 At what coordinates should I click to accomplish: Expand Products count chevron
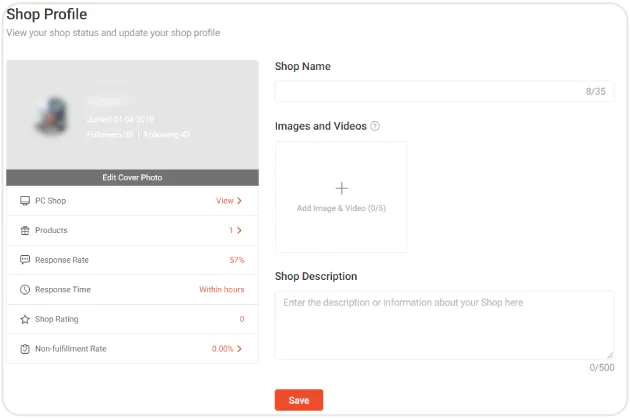tap(240, 231)
